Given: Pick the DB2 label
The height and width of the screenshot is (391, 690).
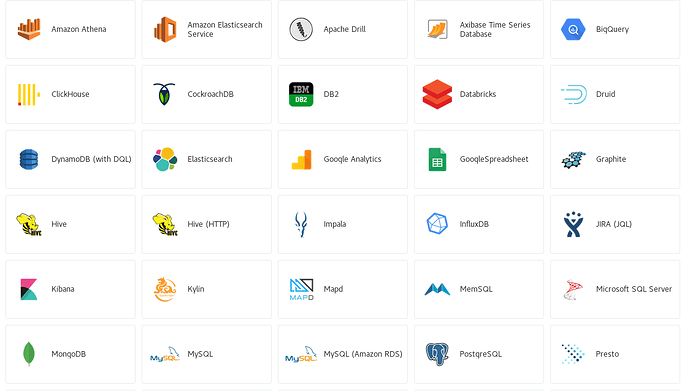Looking at the screenshot, I should pos(331,94).
